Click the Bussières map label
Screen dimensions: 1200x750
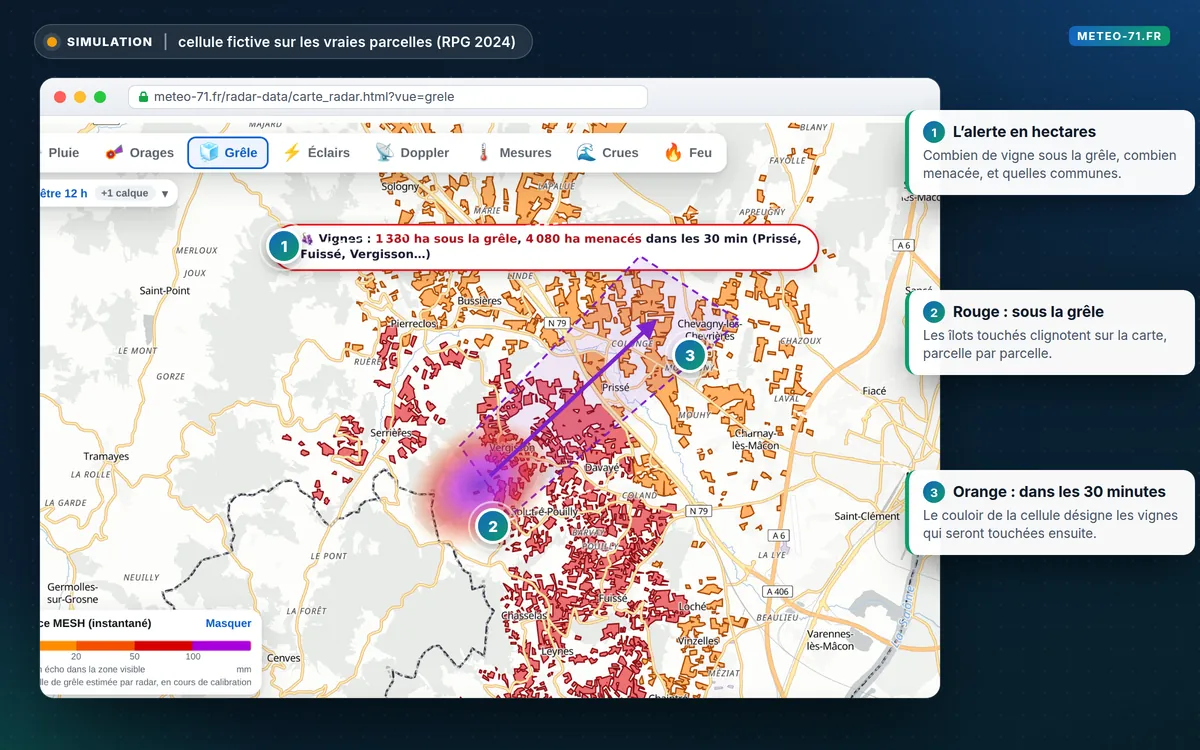pyautogui.click(x=479, y=300)
